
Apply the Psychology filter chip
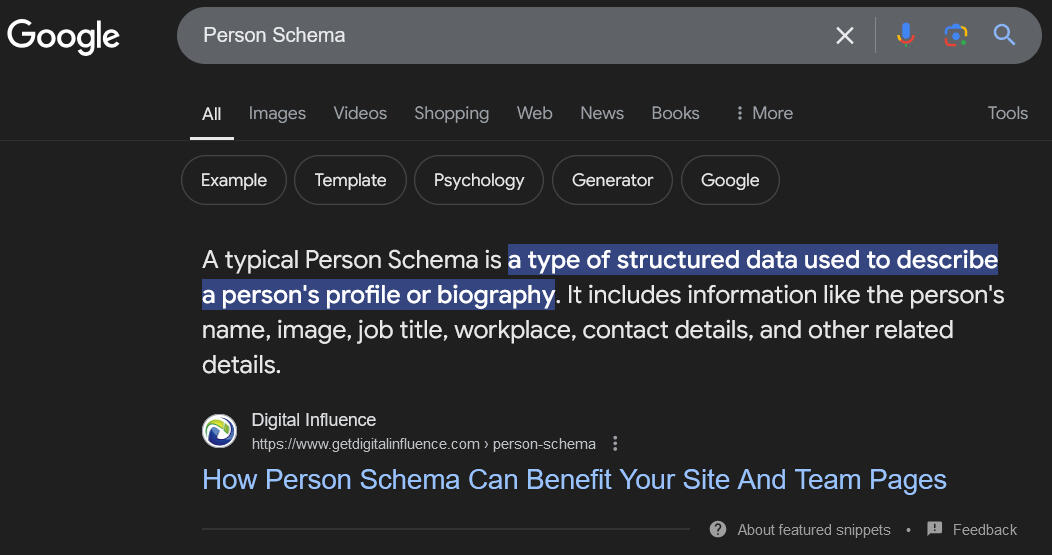(x=479, y=180)
